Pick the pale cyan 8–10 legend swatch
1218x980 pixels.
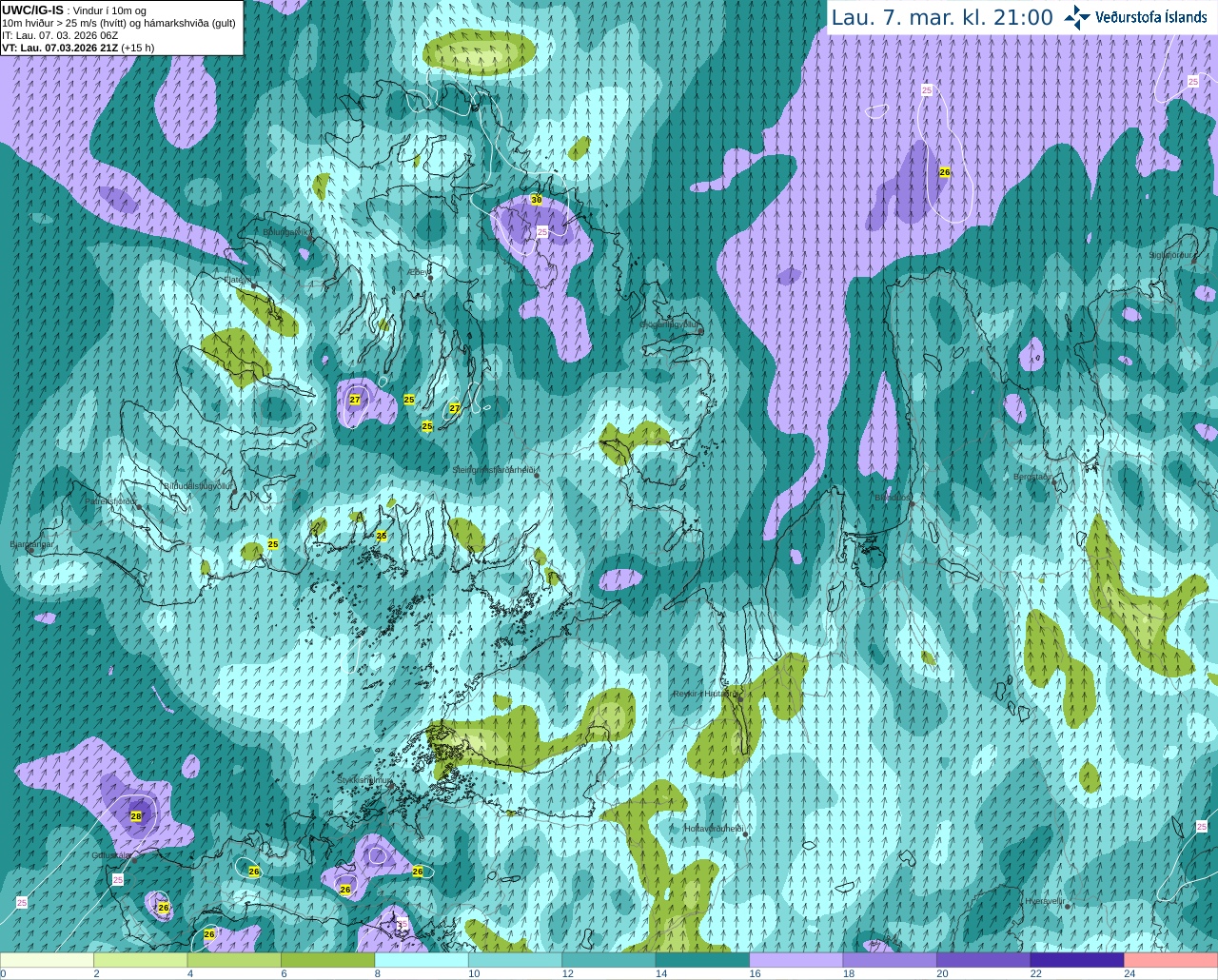coord(422,960)
